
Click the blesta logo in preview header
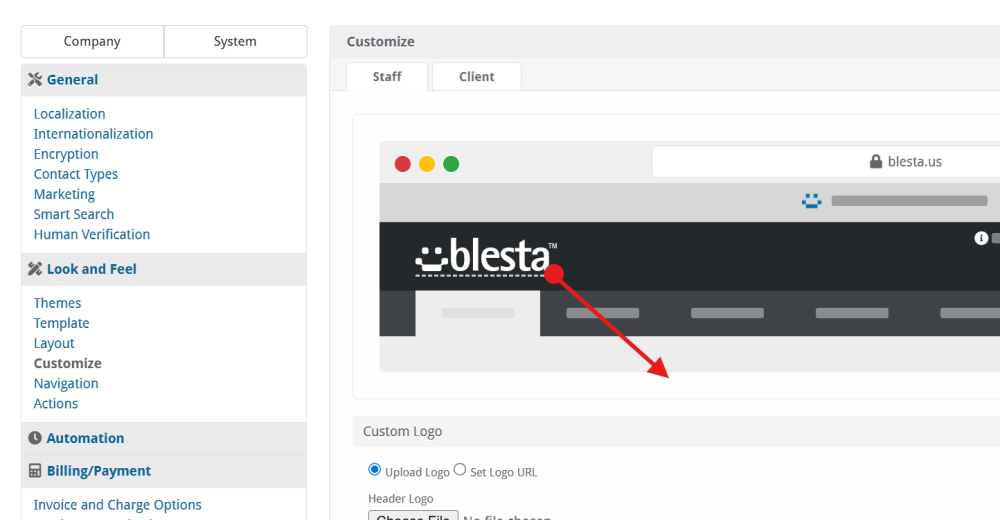(x=487, y=257)
